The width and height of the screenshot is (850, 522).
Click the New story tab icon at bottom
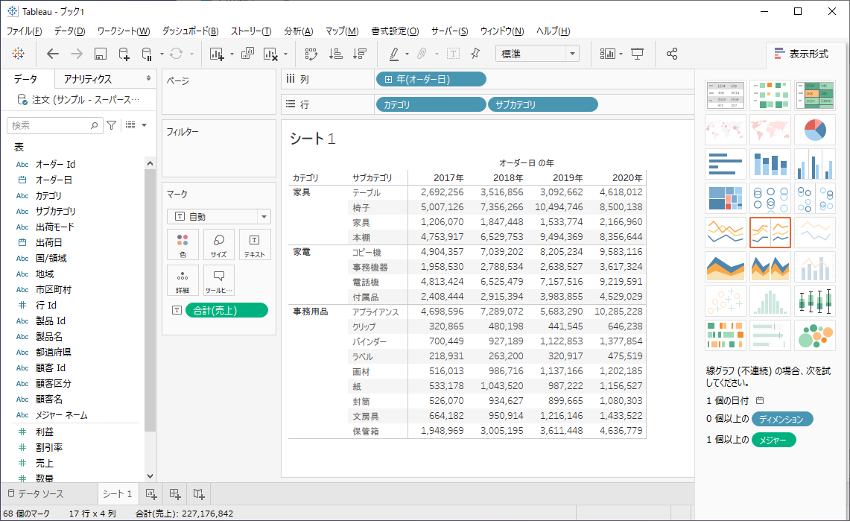point(199,494)
